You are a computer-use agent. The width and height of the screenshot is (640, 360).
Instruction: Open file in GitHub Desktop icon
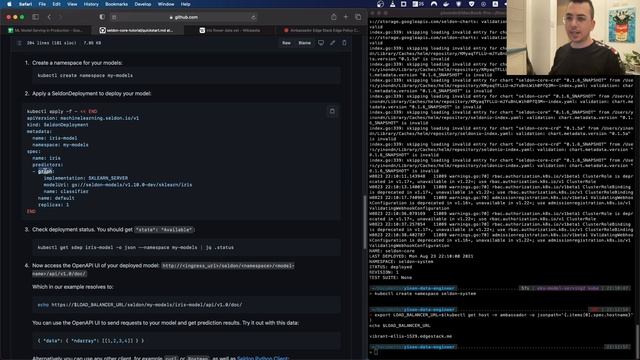tap(321, 43)
